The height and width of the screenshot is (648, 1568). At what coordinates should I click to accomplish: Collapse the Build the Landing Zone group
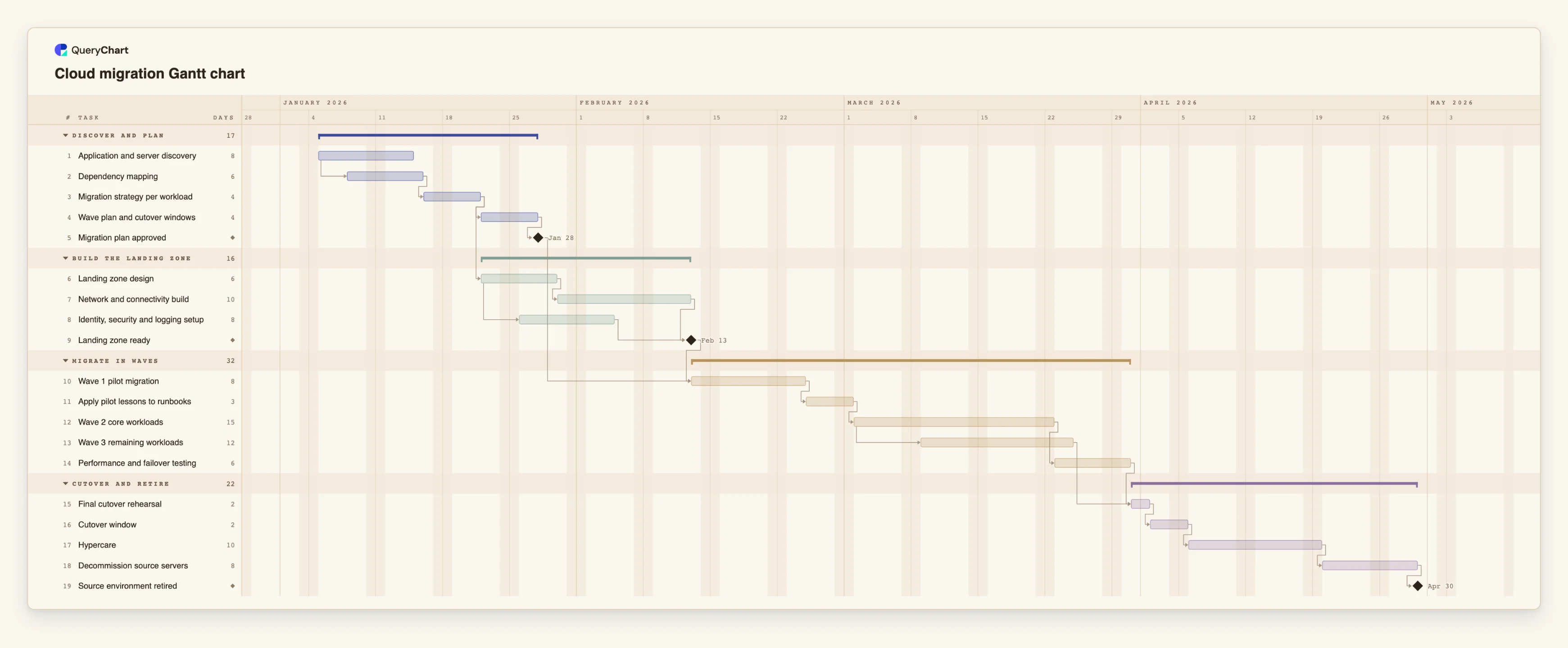66,258
